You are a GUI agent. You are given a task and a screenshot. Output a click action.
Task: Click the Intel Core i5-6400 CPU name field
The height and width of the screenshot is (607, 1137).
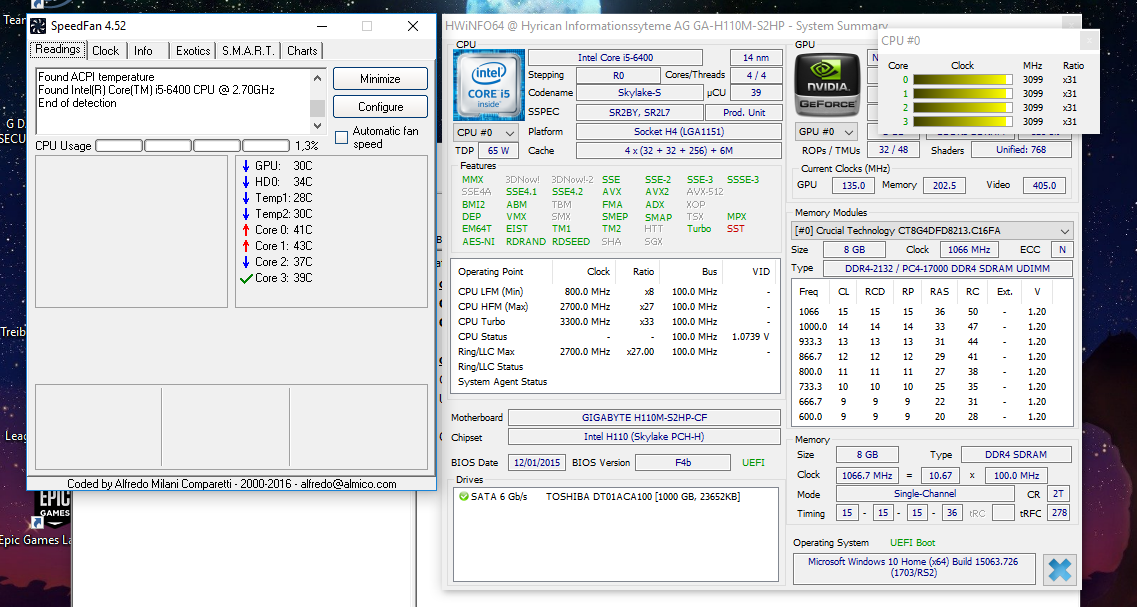point(615,57)
